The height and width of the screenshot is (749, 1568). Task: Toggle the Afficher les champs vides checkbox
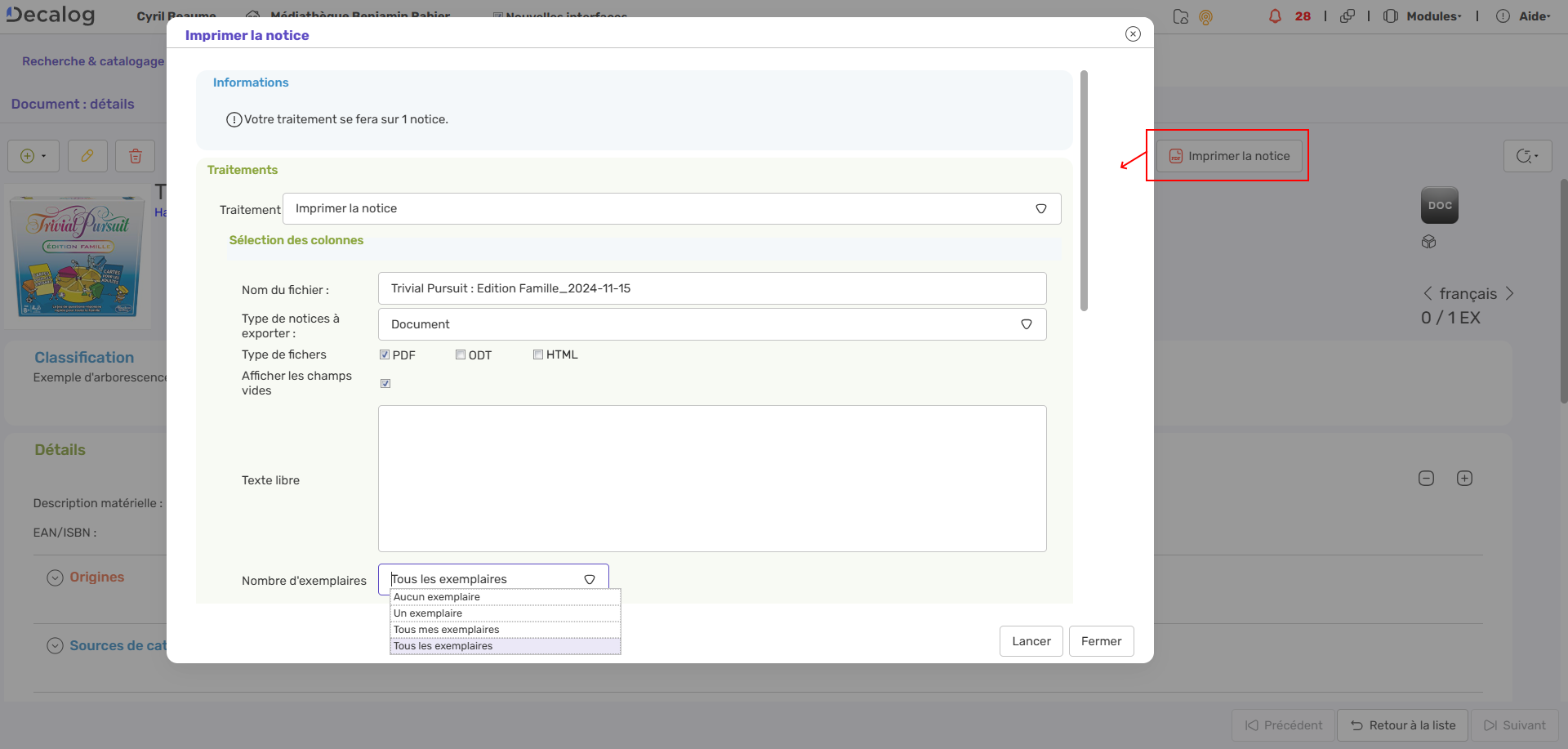tap(385, 382)
